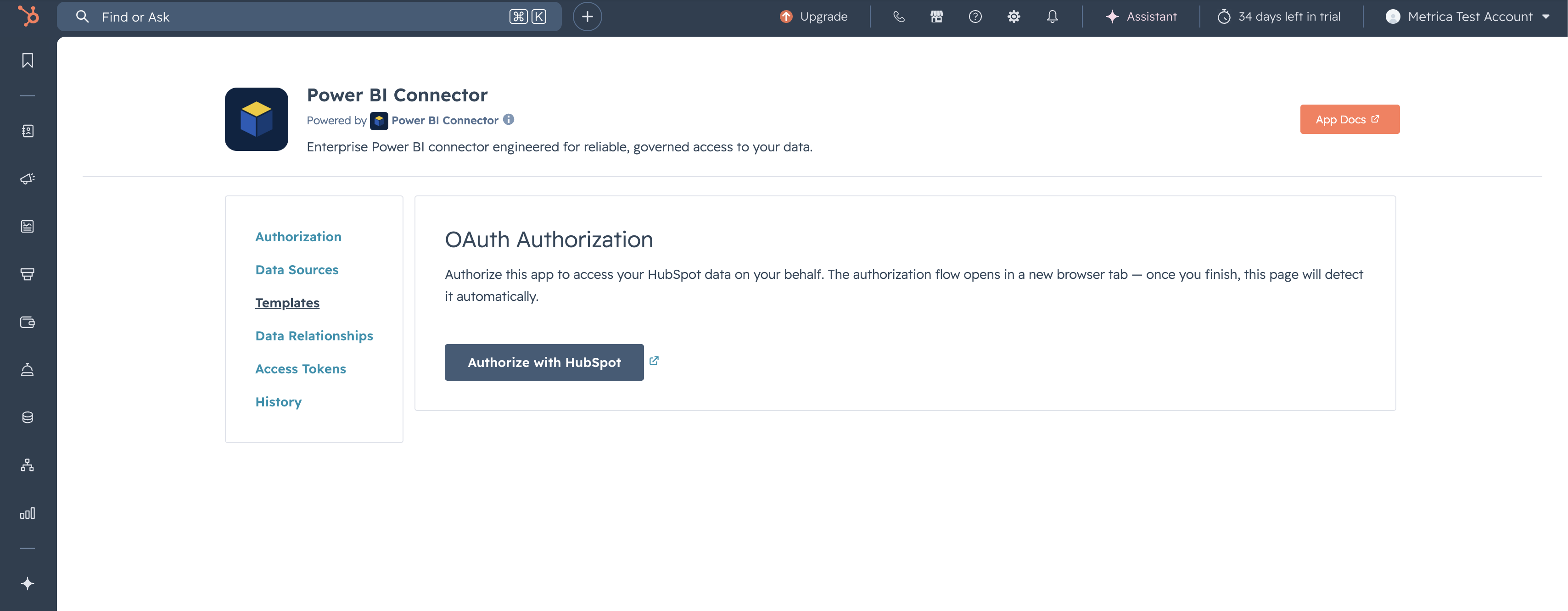This screenshot has height=611, width=1568.
Task: Open the Help question mark icon
Action: (x=975, y=17)
